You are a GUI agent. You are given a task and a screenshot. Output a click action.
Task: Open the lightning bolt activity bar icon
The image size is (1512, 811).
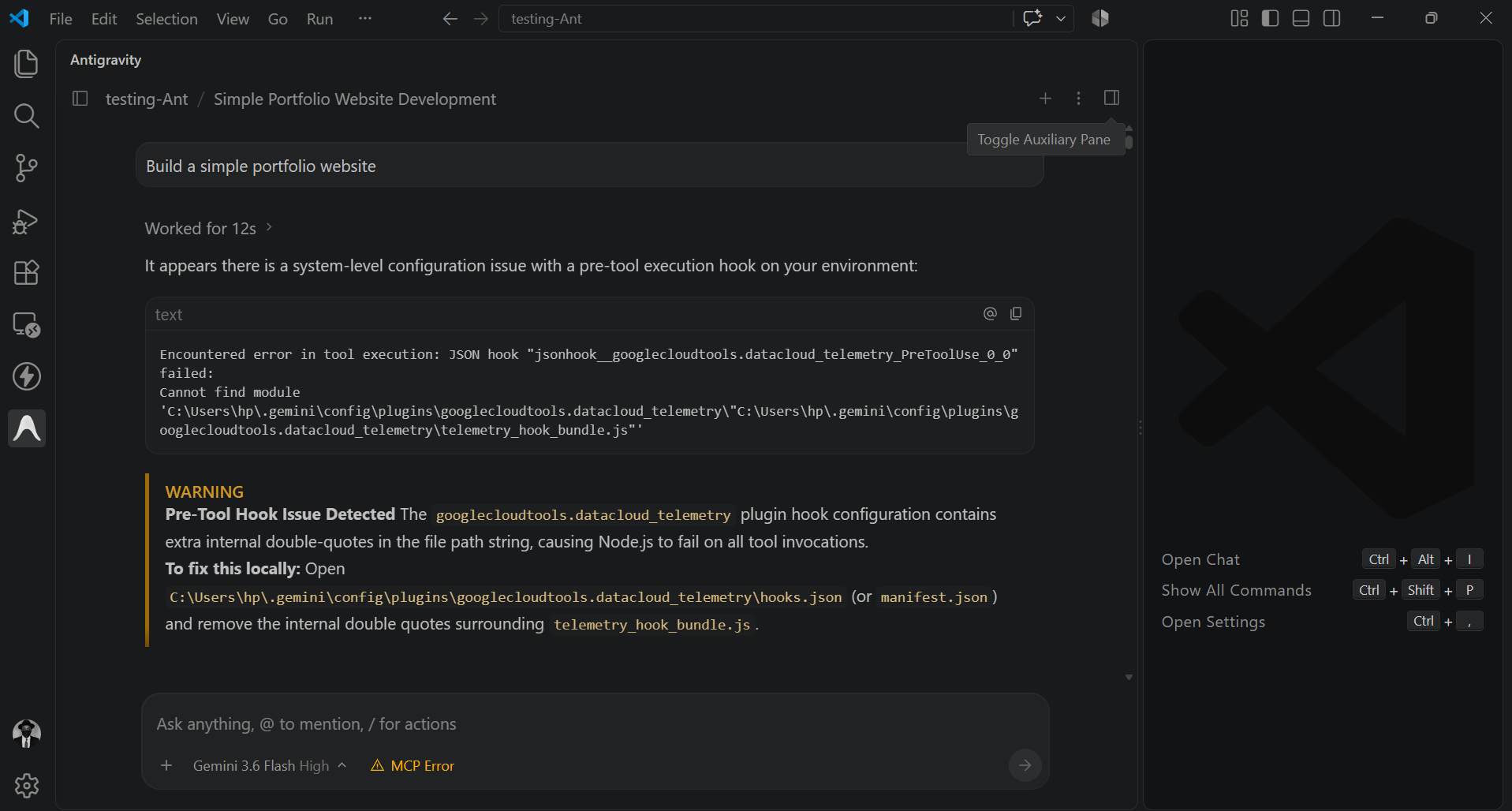point(26,376)
